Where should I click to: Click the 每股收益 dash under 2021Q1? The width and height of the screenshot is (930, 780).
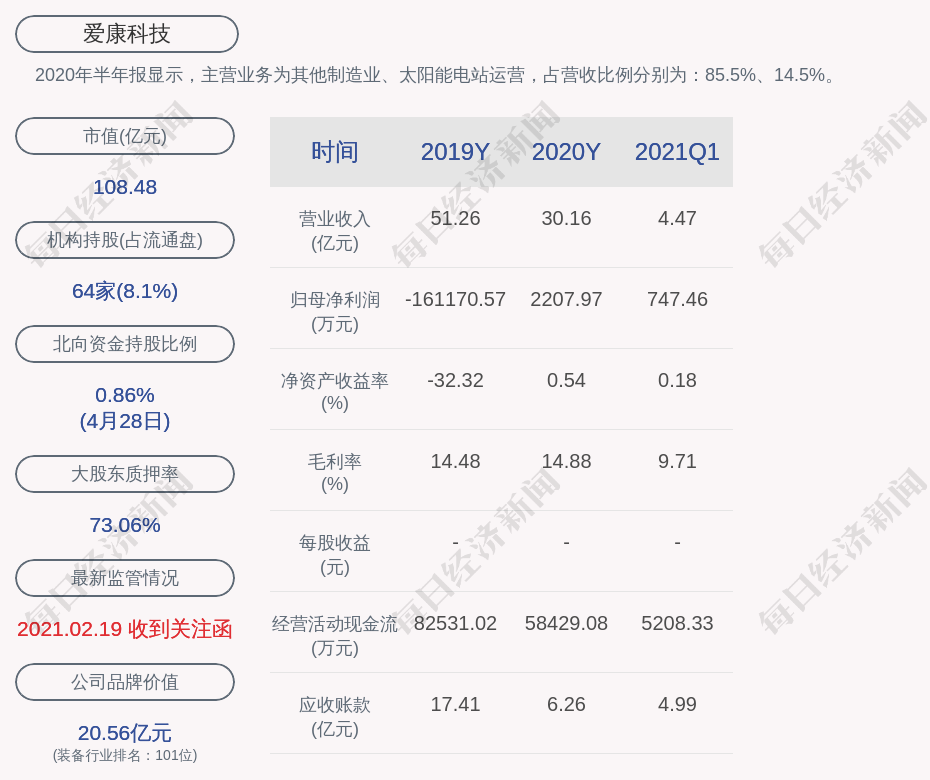coord(677,542)
